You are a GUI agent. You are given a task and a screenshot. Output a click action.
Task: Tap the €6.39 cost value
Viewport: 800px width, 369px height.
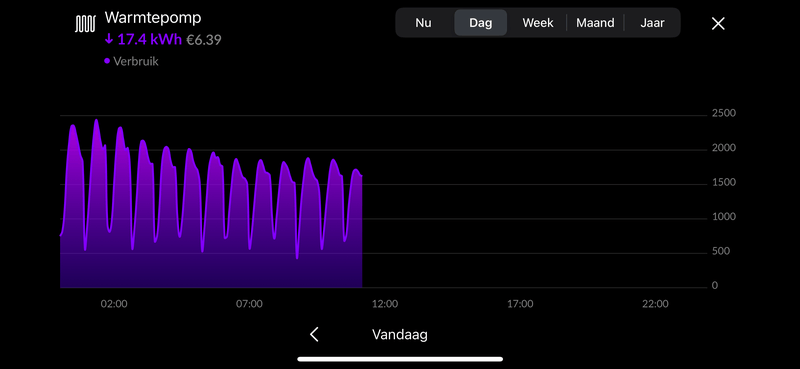click(x=204, y=40)
